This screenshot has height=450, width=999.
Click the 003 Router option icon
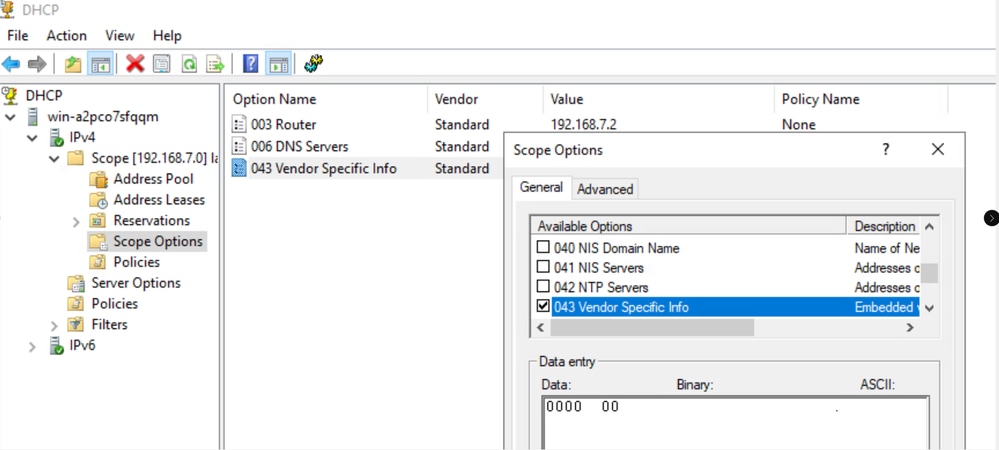point(239,124)
